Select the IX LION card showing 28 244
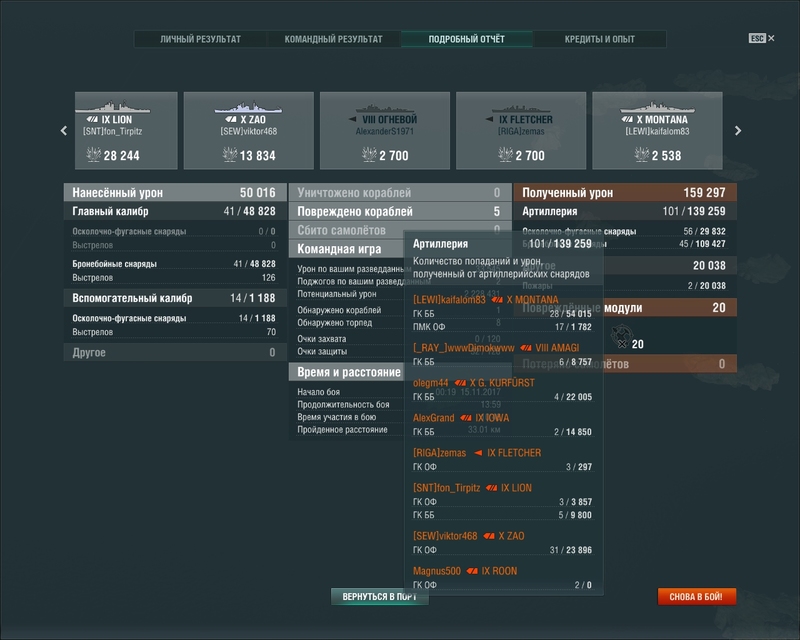Screen dimensions: 800x640 click(126, 130)
